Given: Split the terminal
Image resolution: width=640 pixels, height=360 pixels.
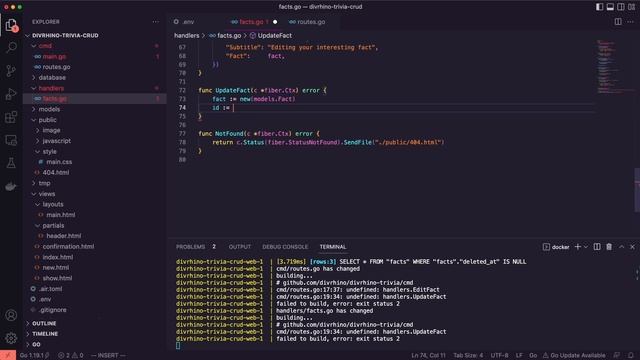Looking at the screenshot, I should 597,247.
